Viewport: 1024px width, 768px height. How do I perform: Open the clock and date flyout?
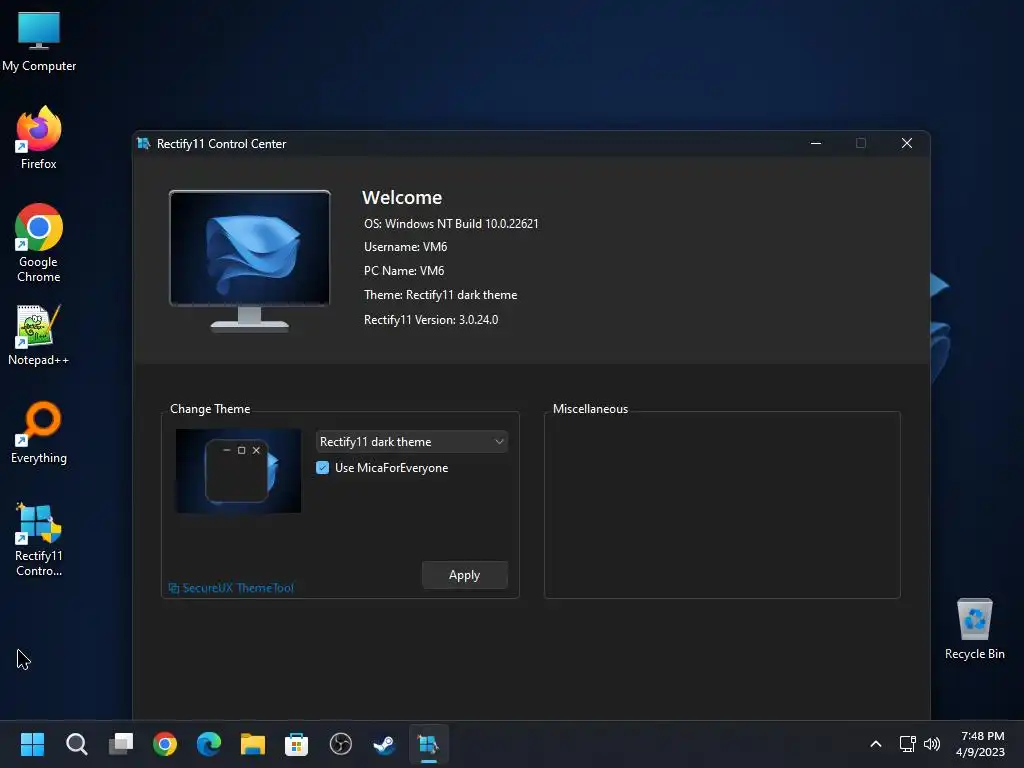(x=980, y=744)
